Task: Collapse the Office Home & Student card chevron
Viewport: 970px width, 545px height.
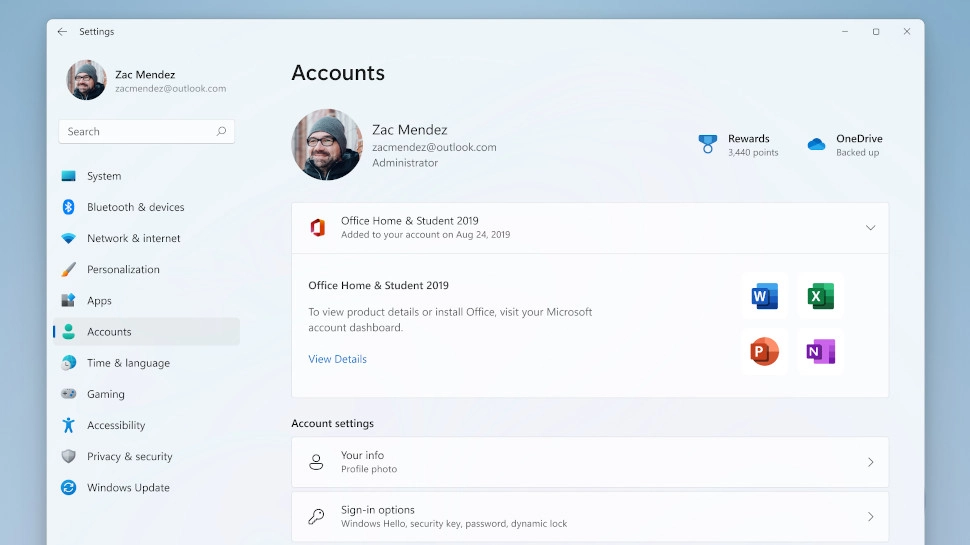Action: (870, 228)
